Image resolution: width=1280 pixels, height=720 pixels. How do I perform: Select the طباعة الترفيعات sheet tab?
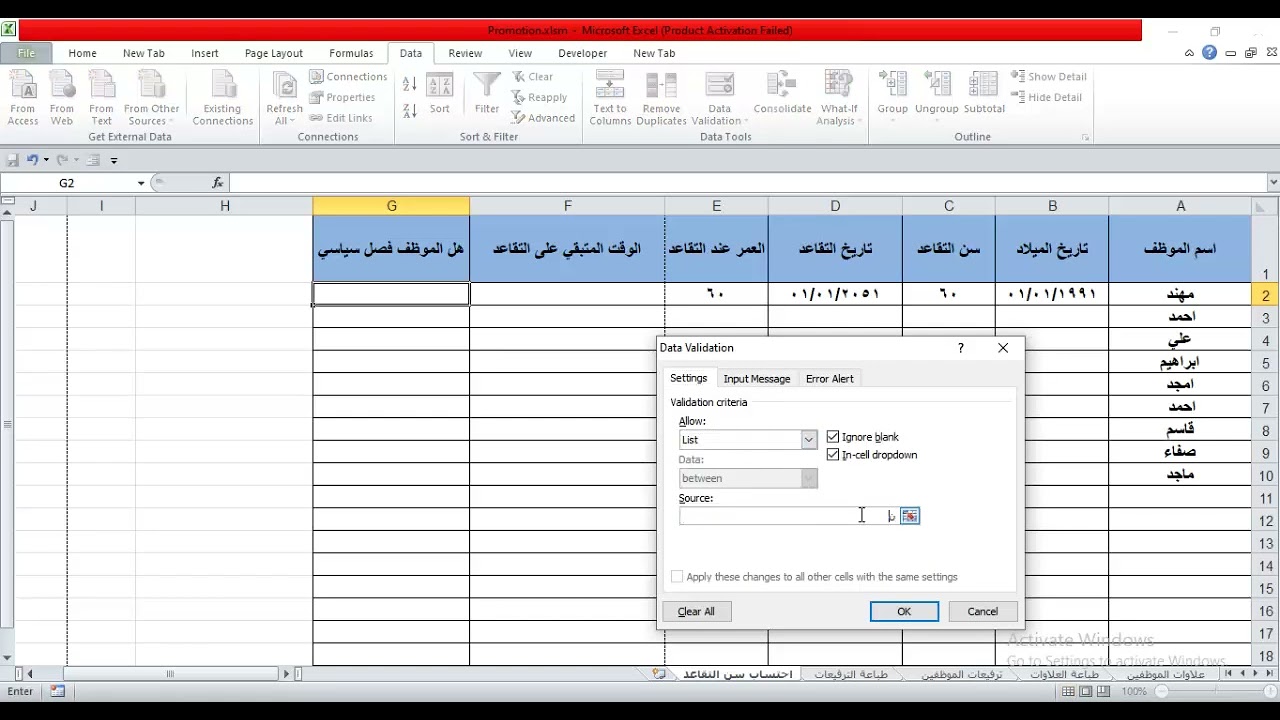[x=851, y=675]
